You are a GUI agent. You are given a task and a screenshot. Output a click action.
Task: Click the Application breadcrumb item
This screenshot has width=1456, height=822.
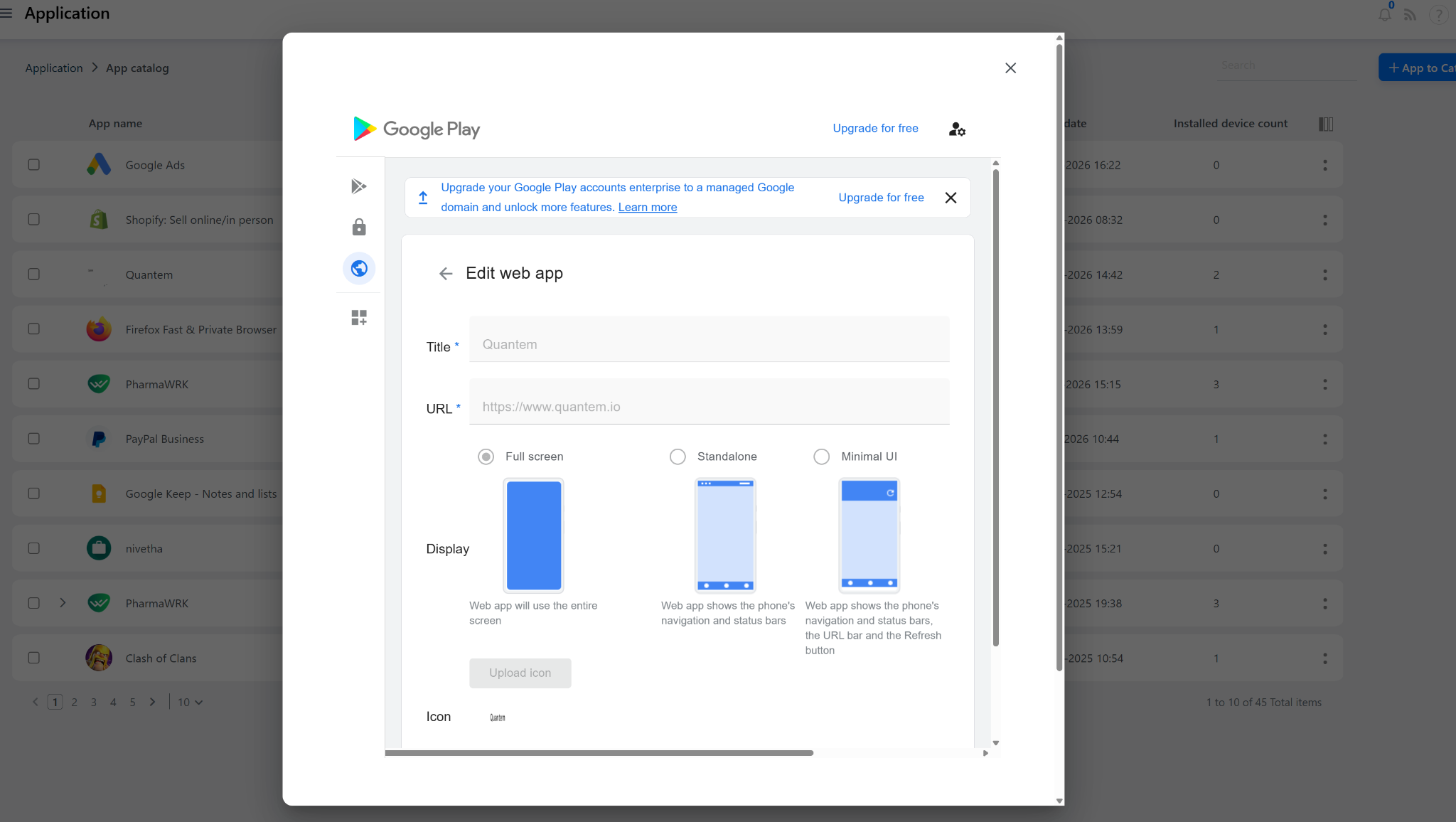[54, 68]
